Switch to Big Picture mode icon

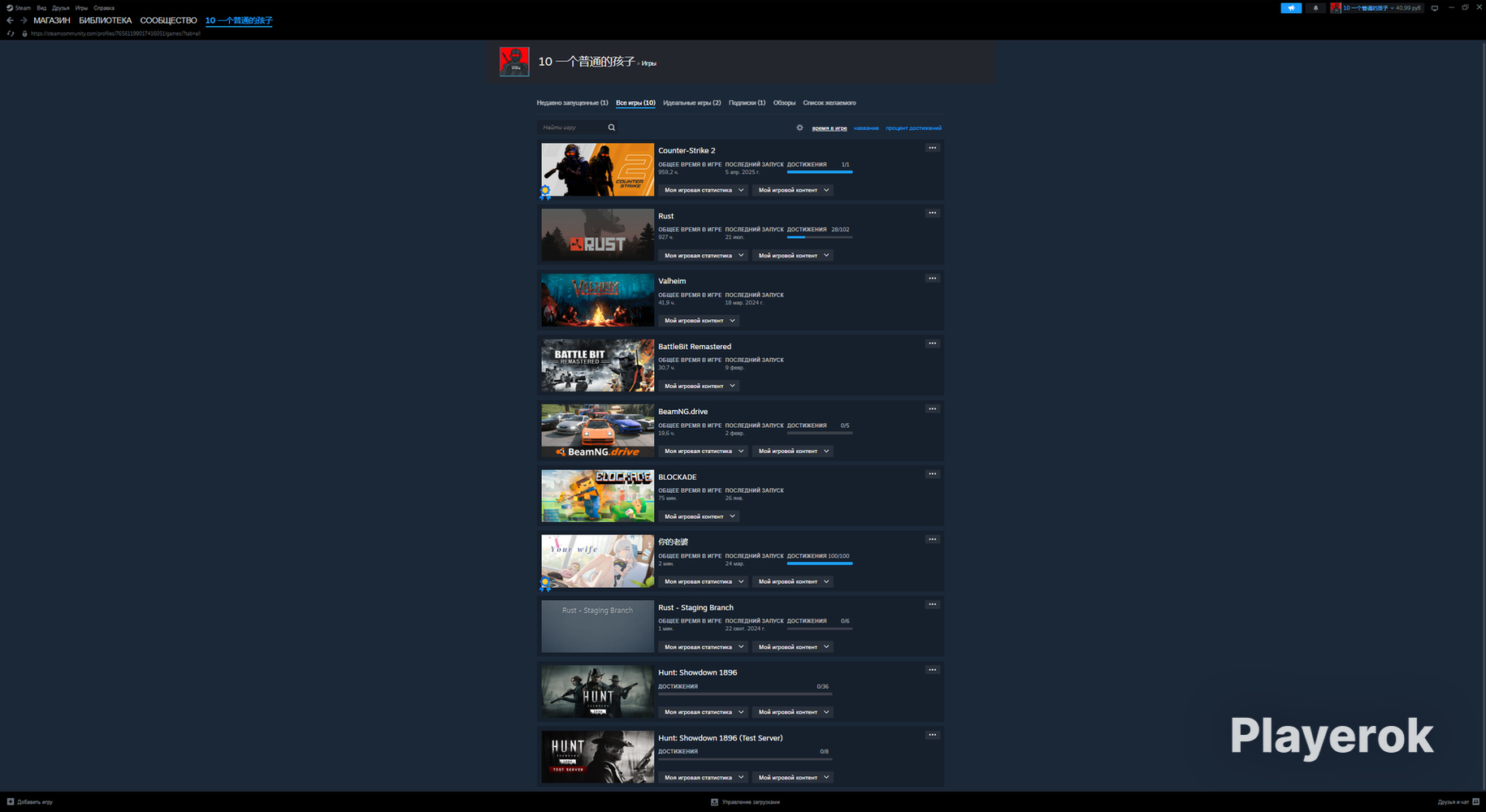1435,8
